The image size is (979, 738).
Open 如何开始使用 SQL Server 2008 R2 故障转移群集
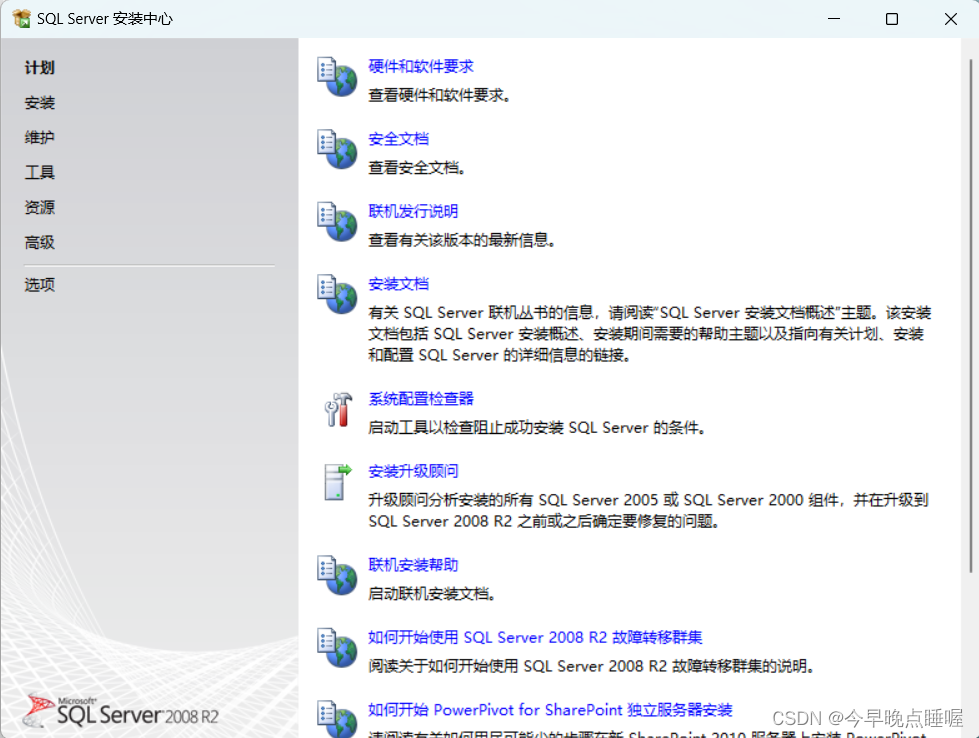point(535,637)
